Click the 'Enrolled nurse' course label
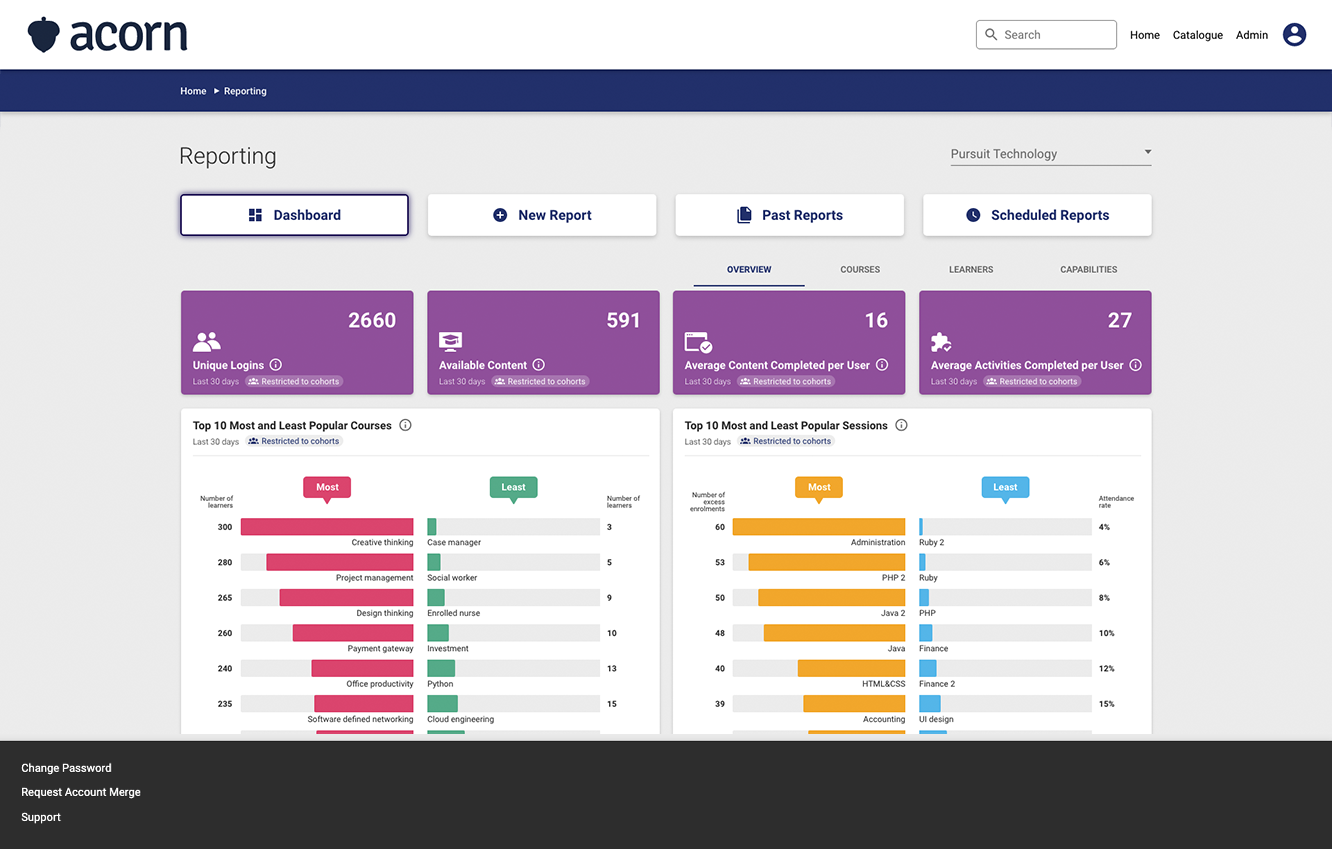 pyautogui.click(x=454, y=613)
